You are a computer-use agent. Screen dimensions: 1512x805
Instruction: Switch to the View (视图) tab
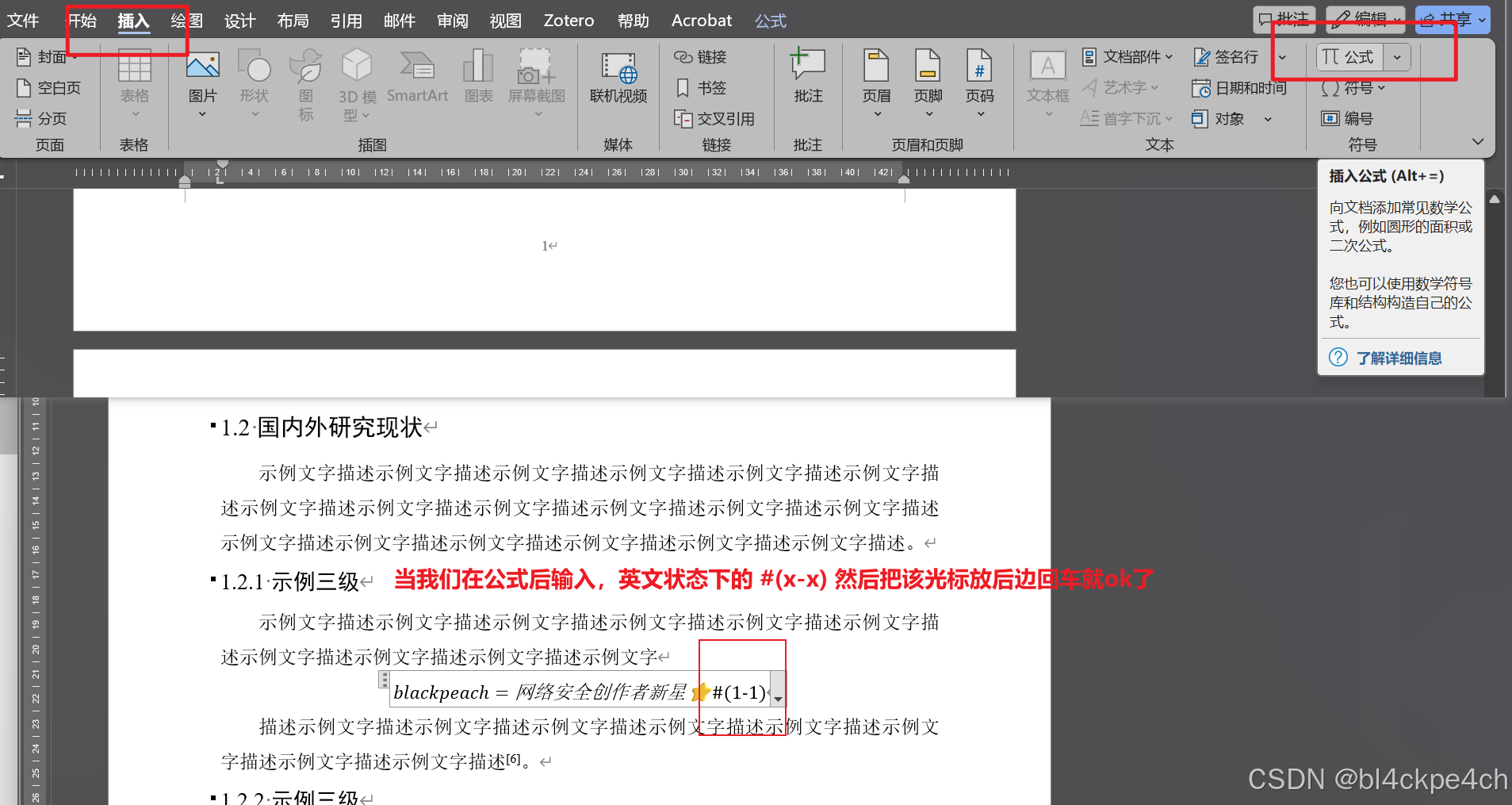[x=505, y=21]
